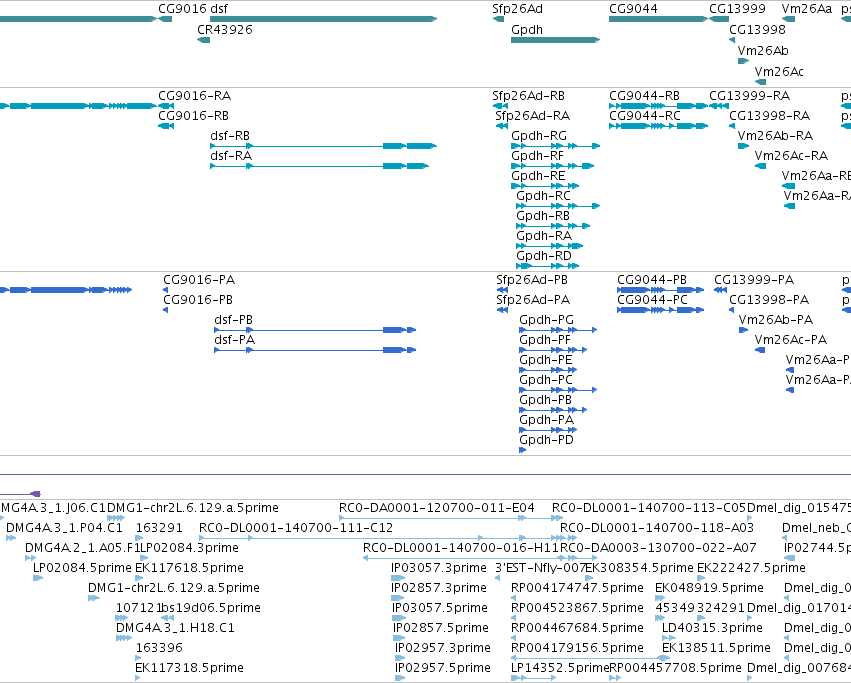Screen dimensions: 851x683
Task: Click transcript Gpdh-RC
Action: pos(558,206)
